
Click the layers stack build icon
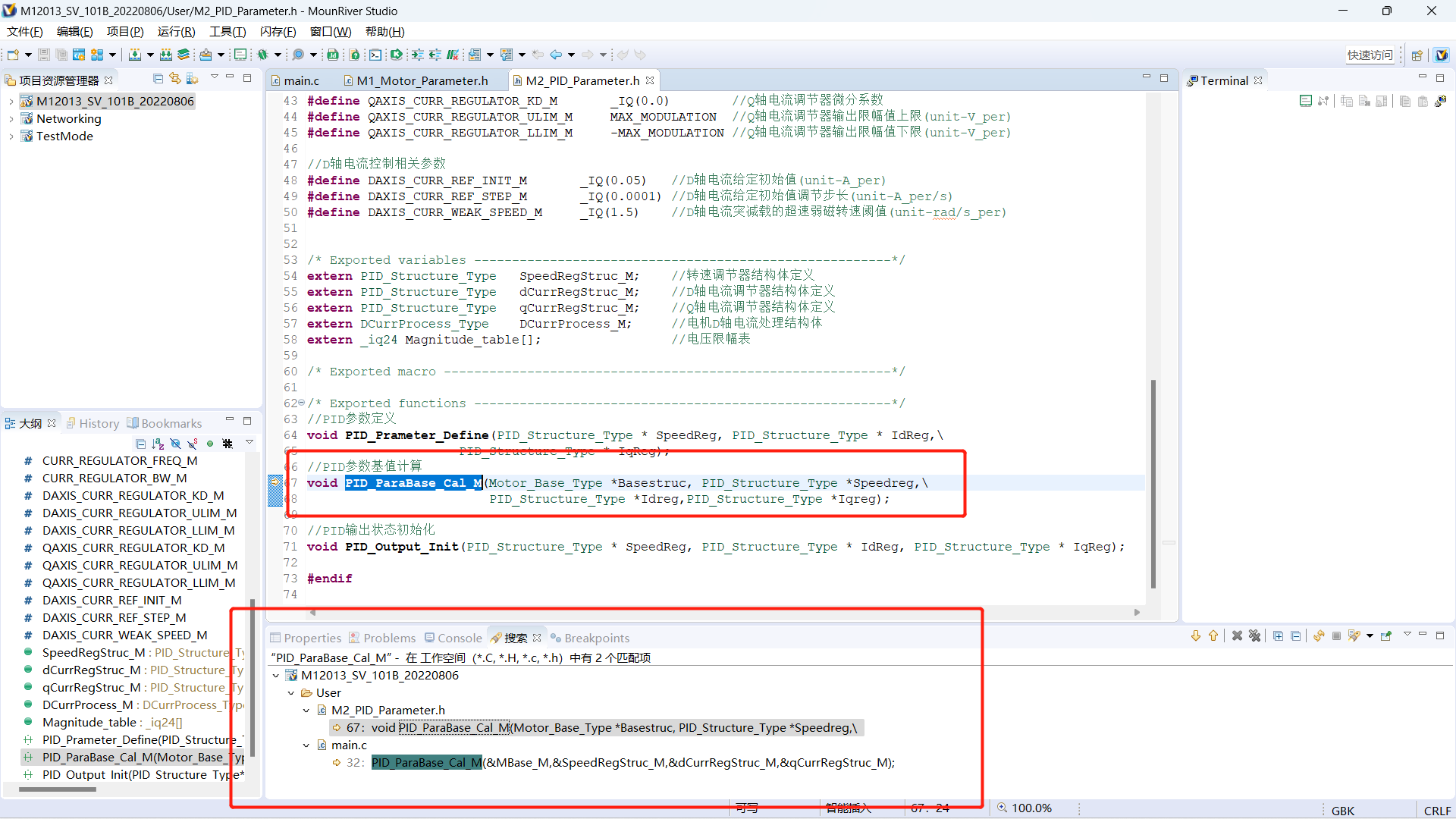tap(184, 55)
